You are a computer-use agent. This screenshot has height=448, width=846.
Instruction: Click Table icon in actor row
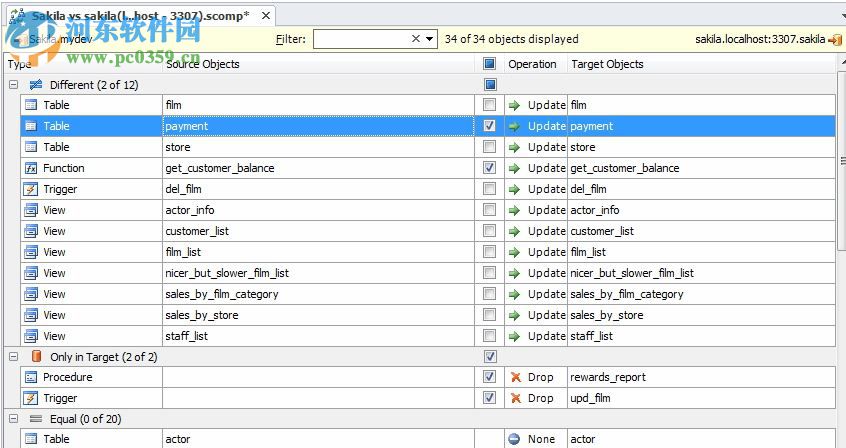click(x=31, y=439)
